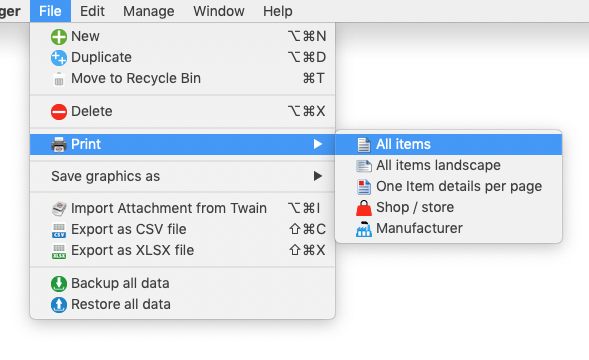Screen dimensions: 589x360
Task: Click the blue Duplicate icon
Action: [x=59, y=58]
